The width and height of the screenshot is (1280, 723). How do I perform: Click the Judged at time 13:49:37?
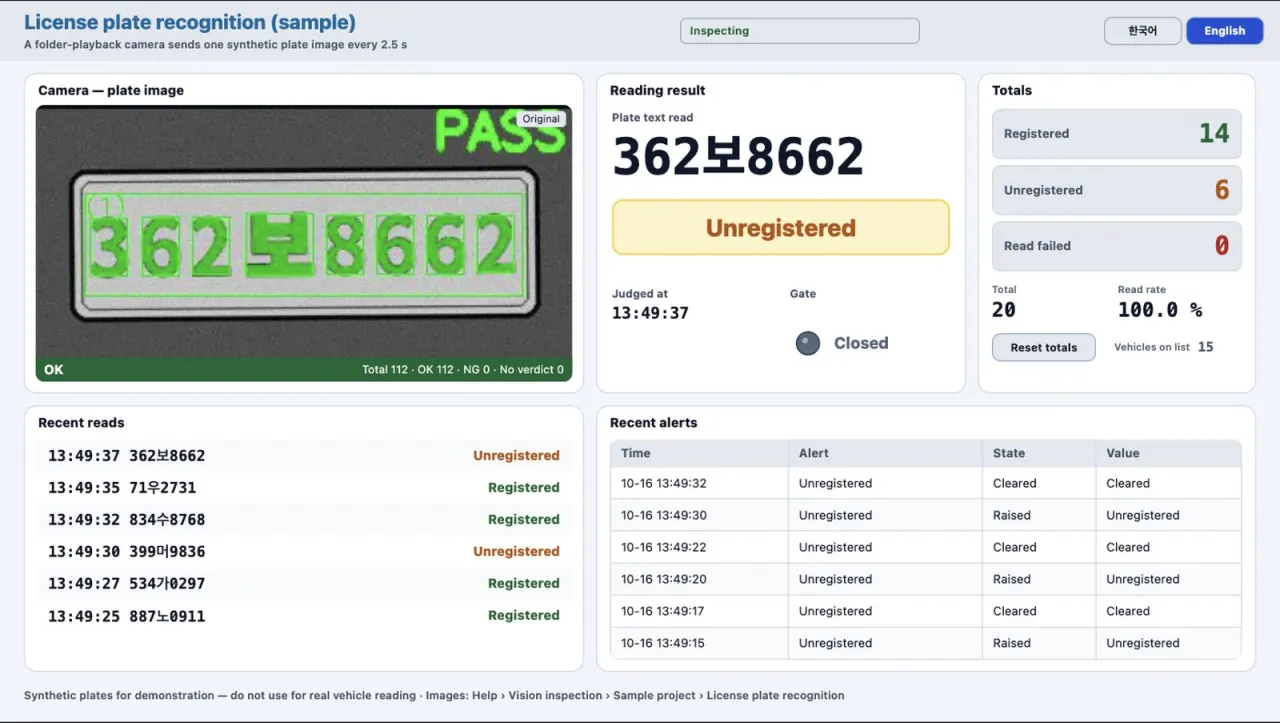tap(650, 313)
